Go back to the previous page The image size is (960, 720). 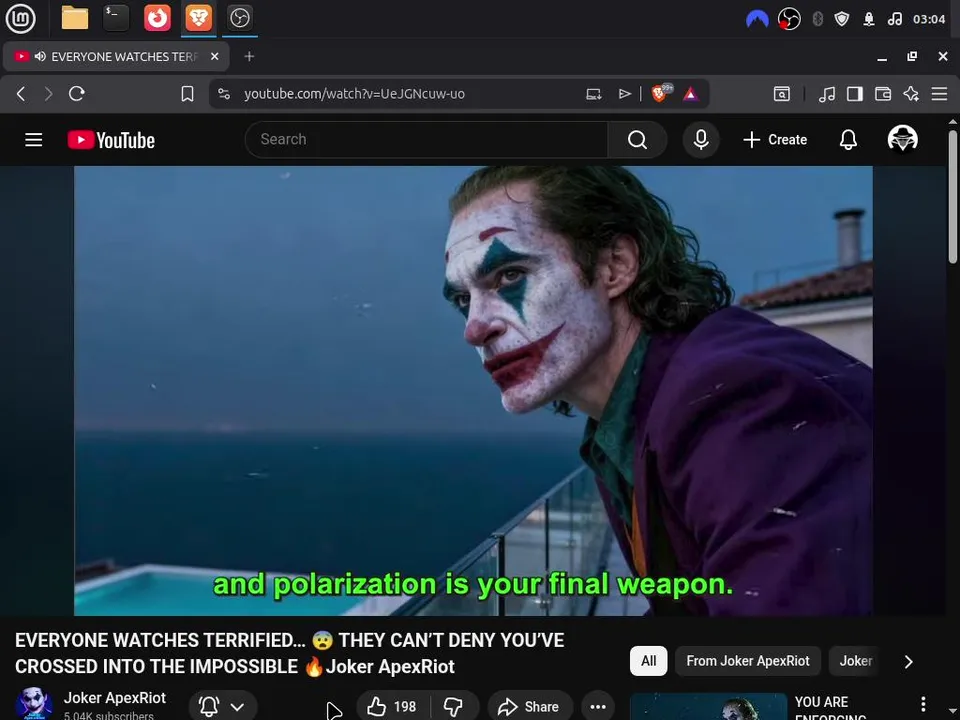coord(21,94)
